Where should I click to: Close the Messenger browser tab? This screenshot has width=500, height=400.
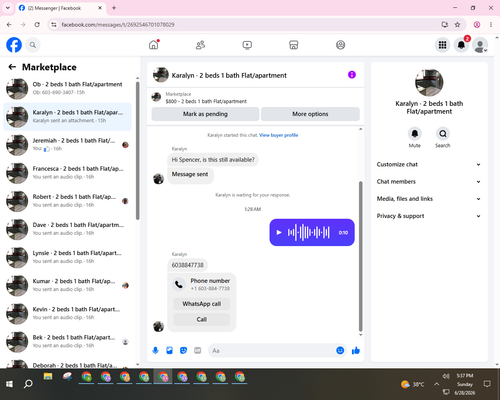point(100,8)
